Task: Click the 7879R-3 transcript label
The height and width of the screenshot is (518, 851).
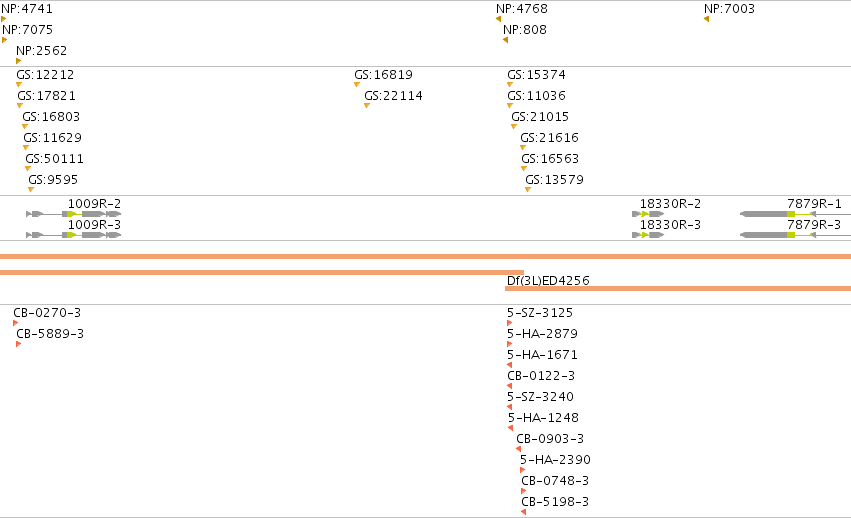Action: click(x=815, y=225)
